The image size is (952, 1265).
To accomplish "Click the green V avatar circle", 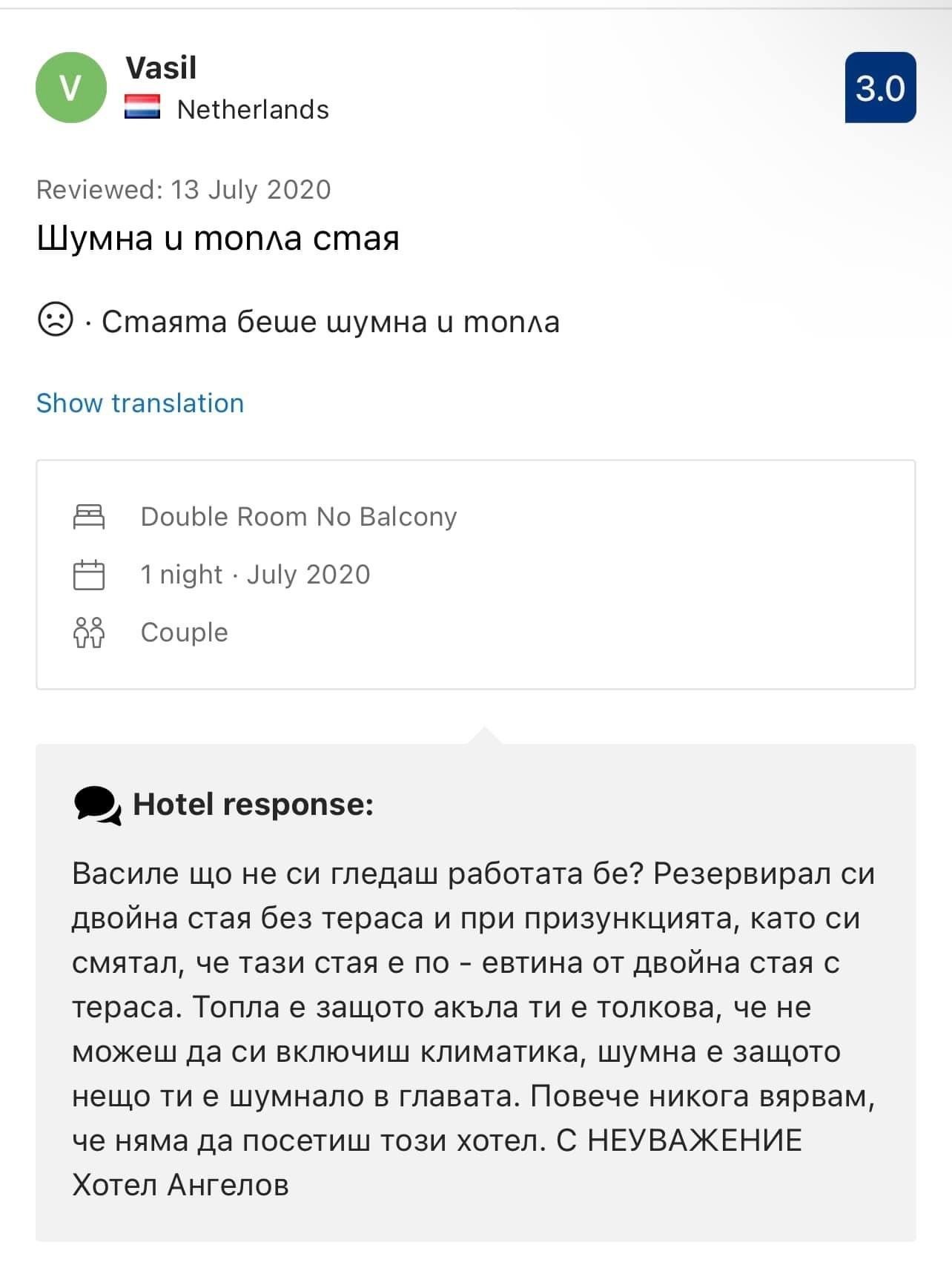I will (x=70, y=87).
